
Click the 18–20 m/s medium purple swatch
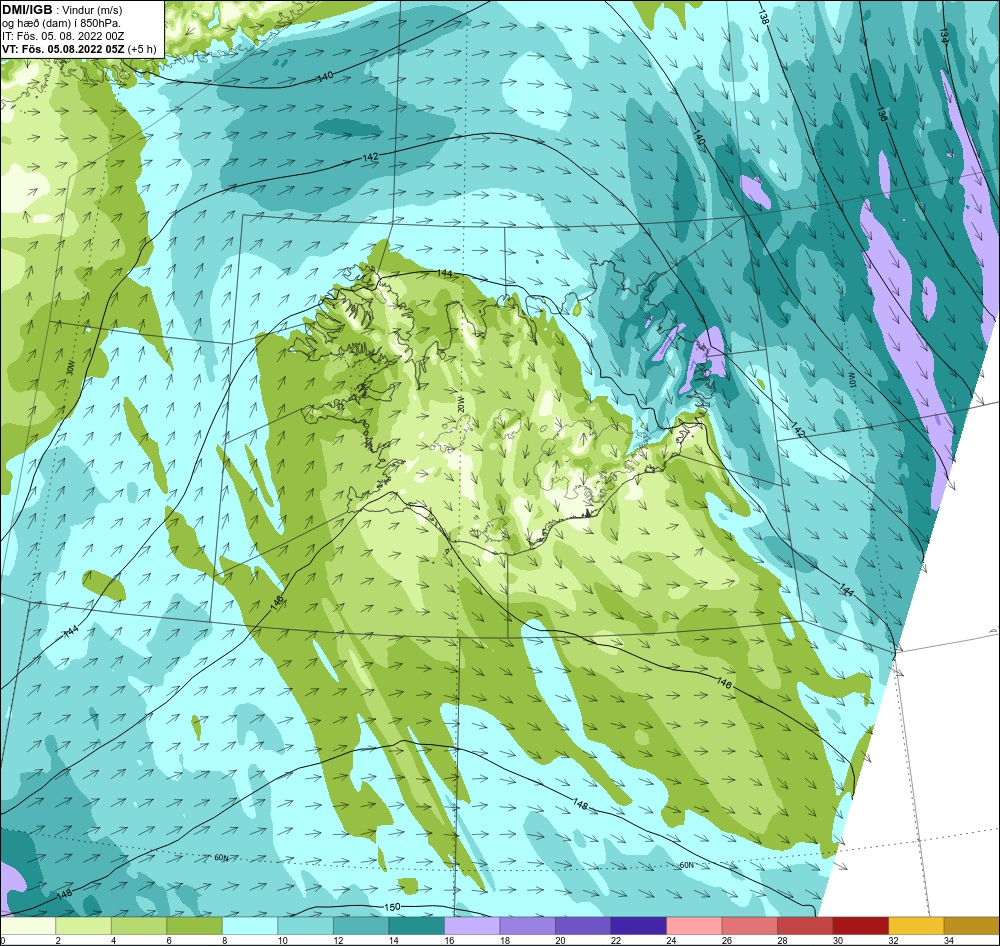coord(527,925)
